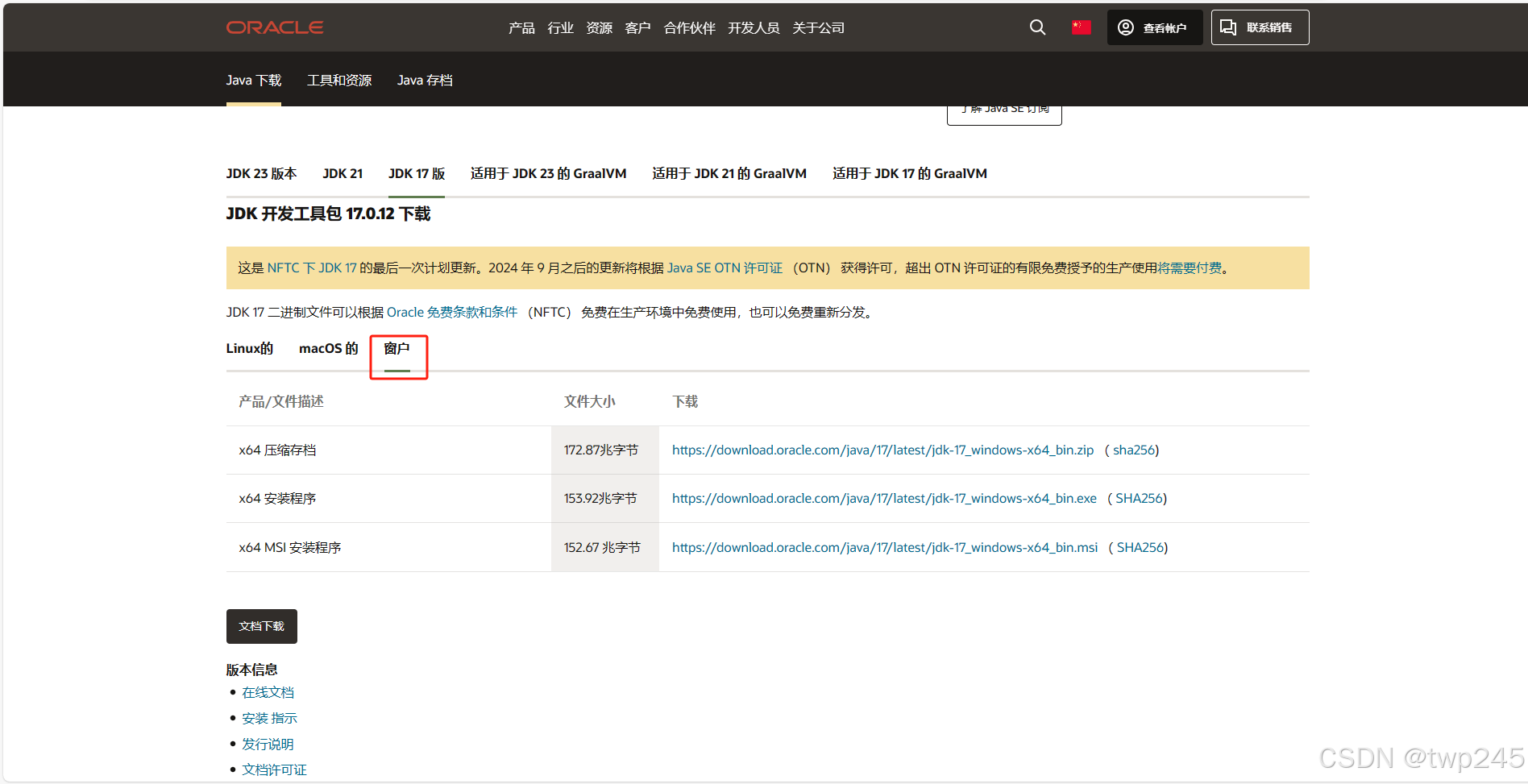This screenshot has height=784, width=1528.
Task: Switch to the JDK 17 版 tab
Action: click(417, 173)
